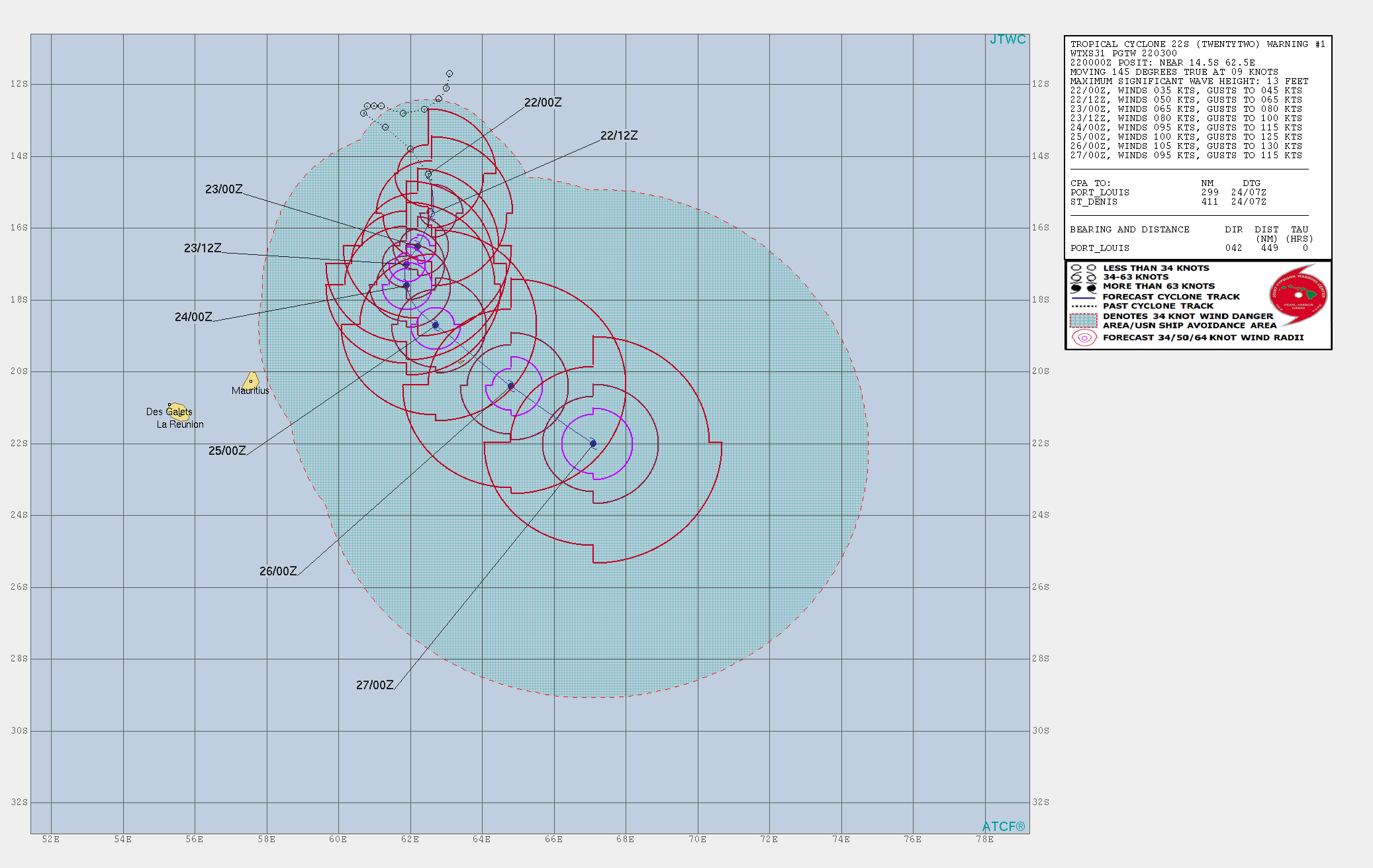
Task: Click the 22/12Z time label
Action: (618, 136)
